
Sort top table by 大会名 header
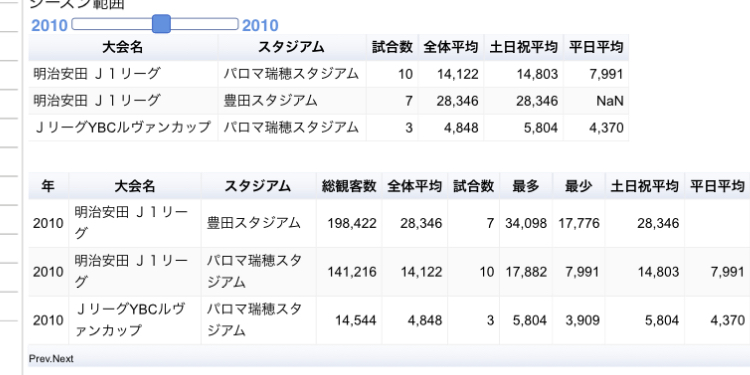click(123, 47)
